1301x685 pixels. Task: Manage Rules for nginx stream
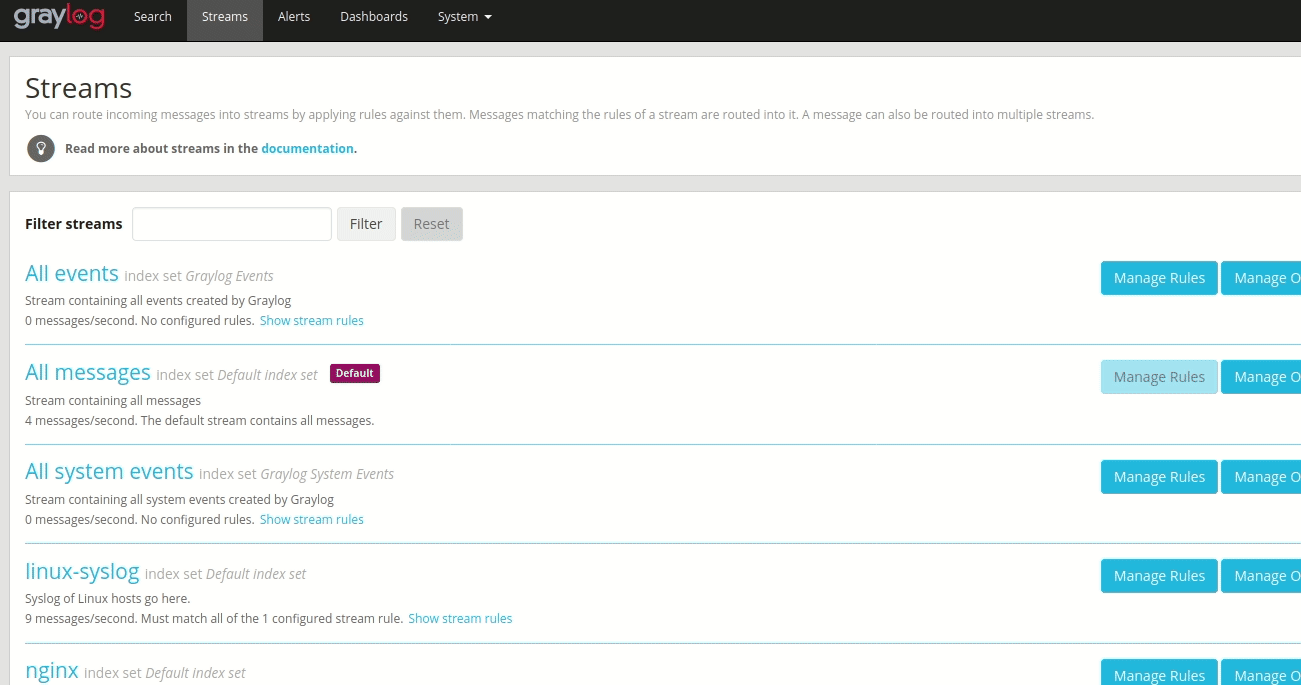[x=1159, y=672]
